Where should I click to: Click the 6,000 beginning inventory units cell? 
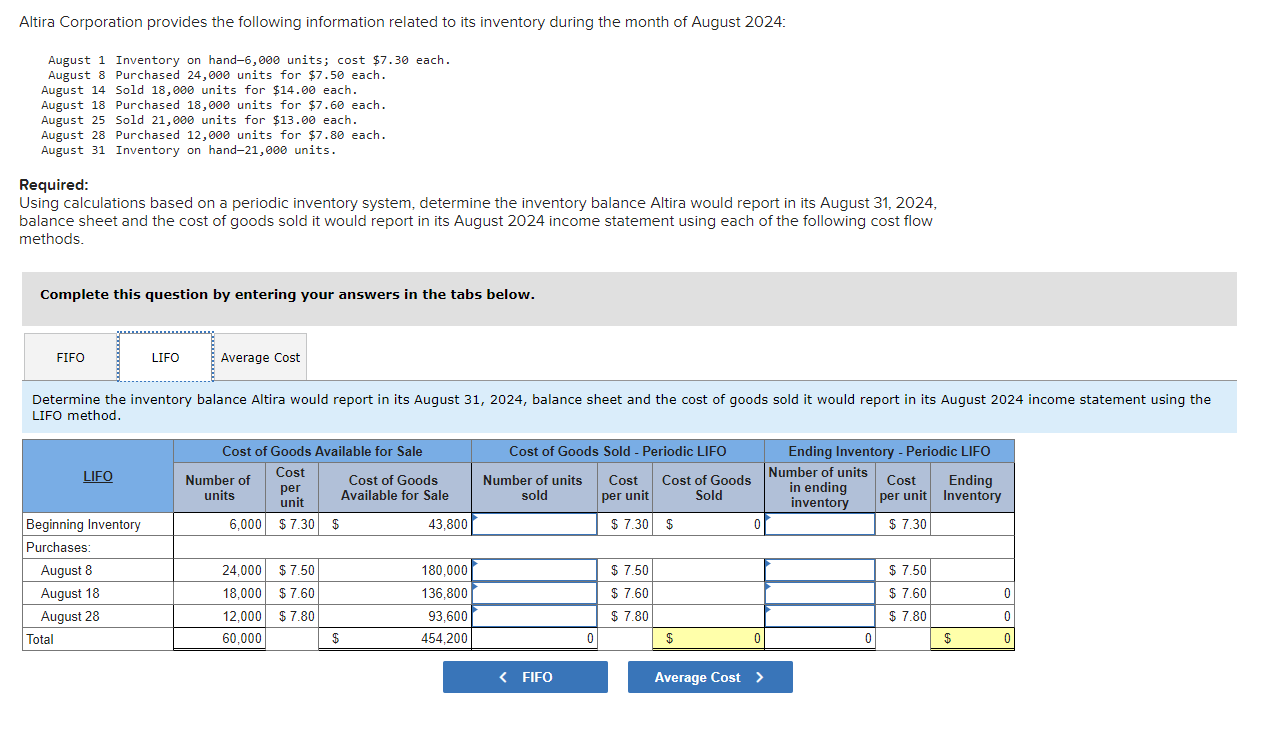point(219,524)
